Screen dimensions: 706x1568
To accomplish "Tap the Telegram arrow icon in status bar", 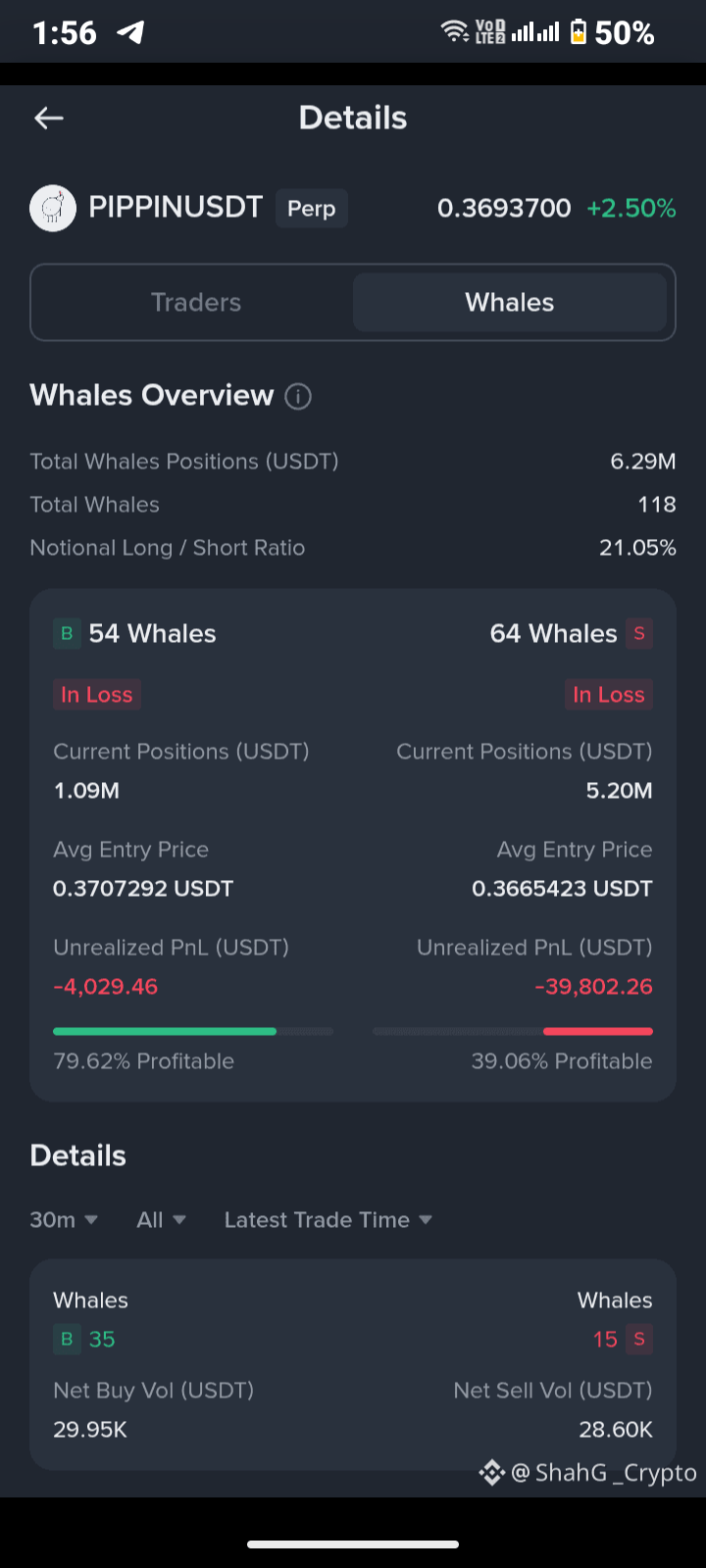I will click(x=130, y=32).
